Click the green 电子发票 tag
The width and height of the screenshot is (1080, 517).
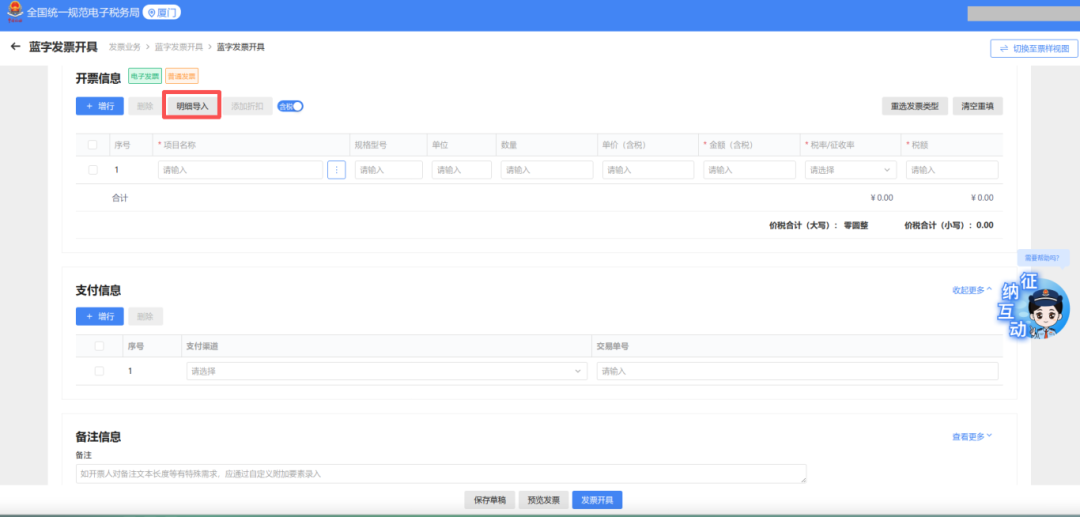(x=145, y=77)
